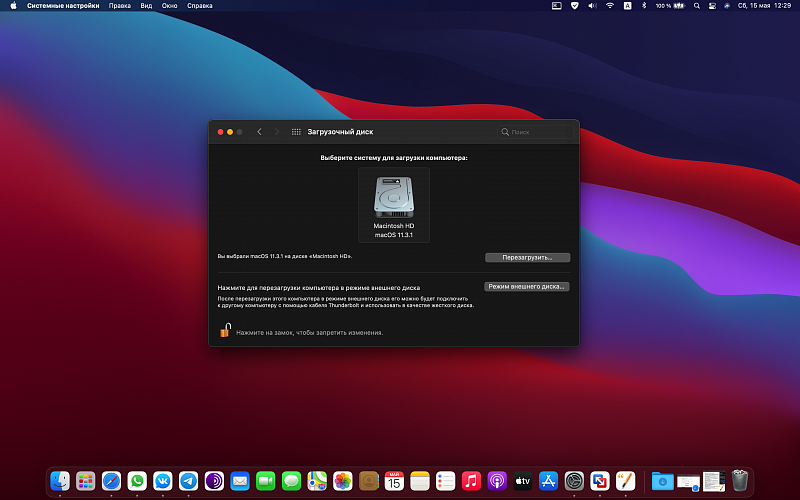Open the keyboard input source menu
This screenshot has width=800, height=500.
tap(627, 6)
